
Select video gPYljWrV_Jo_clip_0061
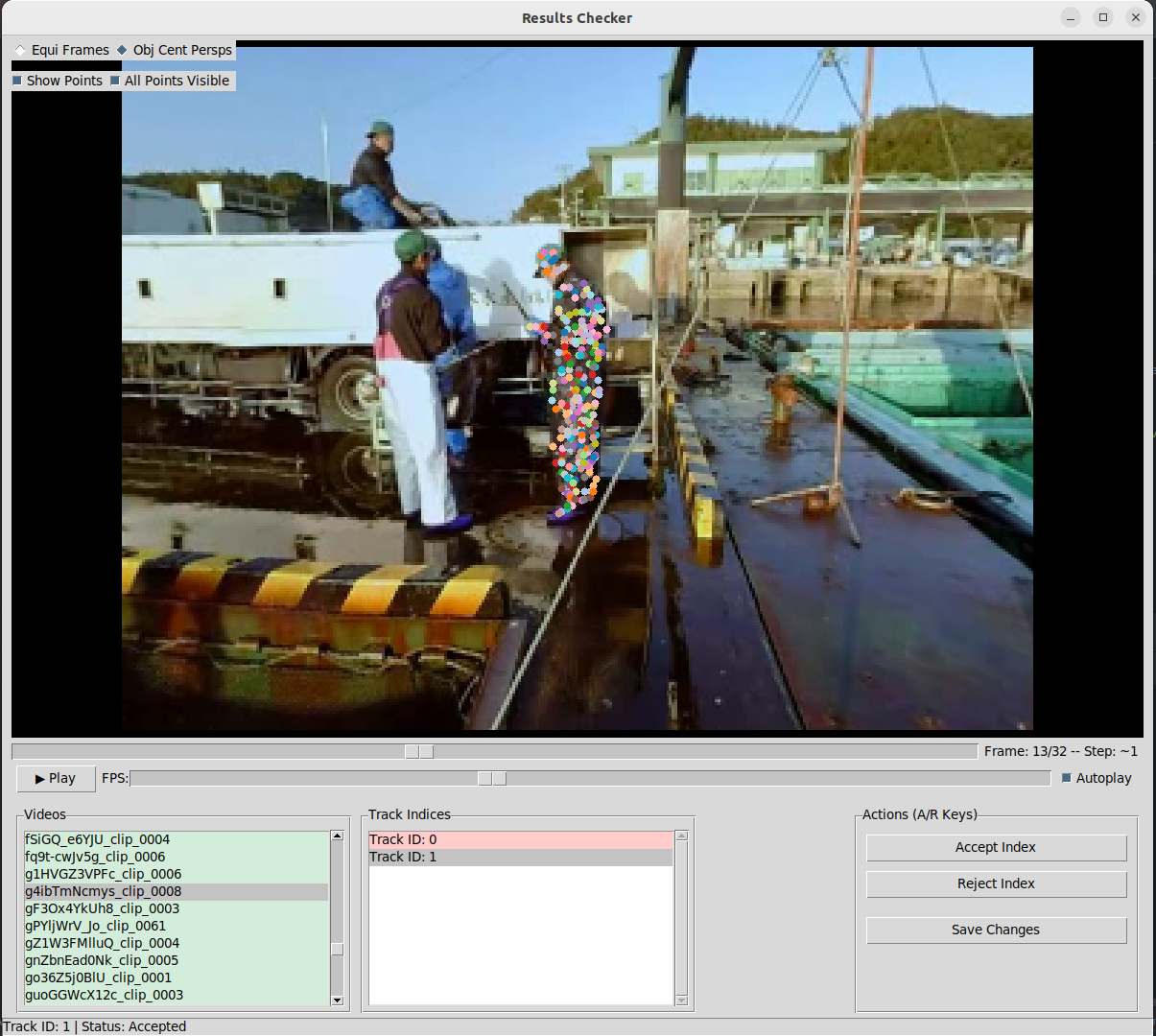[x=95, y=926]
